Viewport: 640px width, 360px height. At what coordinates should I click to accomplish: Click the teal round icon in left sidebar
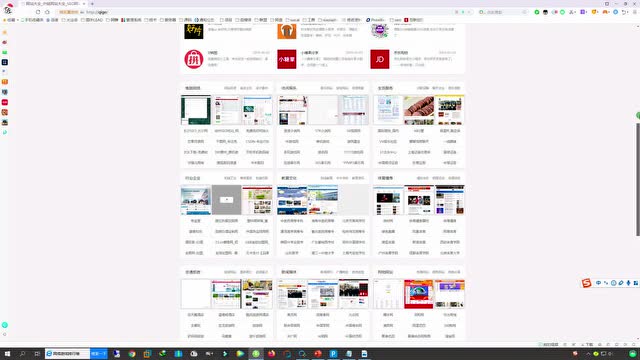pyautogui.click(x=4, y=325)
